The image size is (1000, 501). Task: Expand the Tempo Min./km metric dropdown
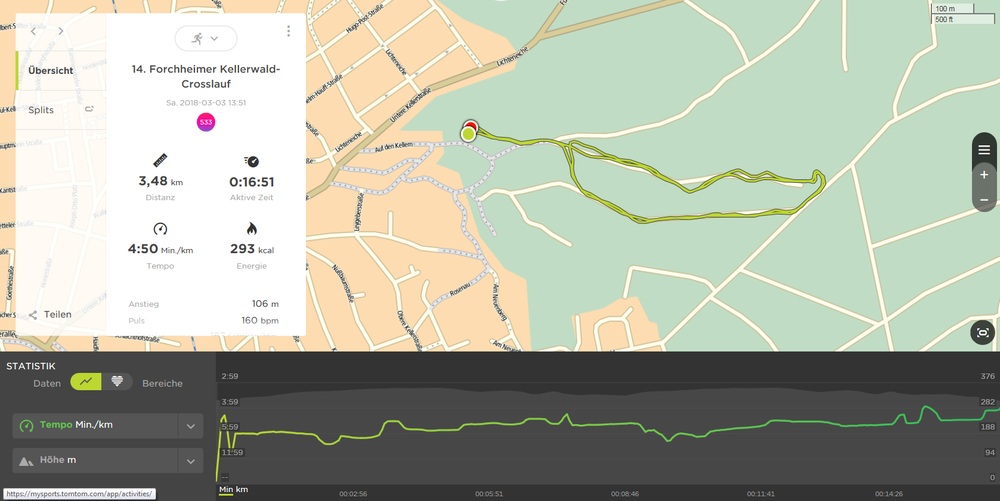pyautogui.click(x=190, y=426)
